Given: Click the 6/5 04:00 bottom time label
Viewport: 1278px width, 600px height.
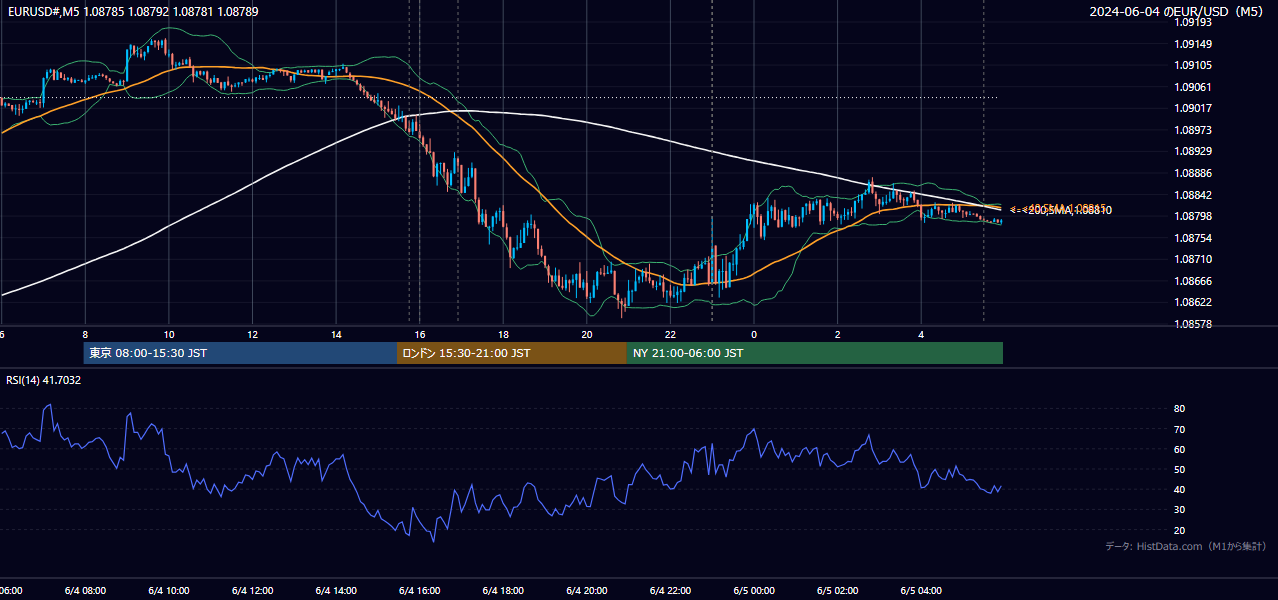Looking at the screenshot, I should 921,590.
